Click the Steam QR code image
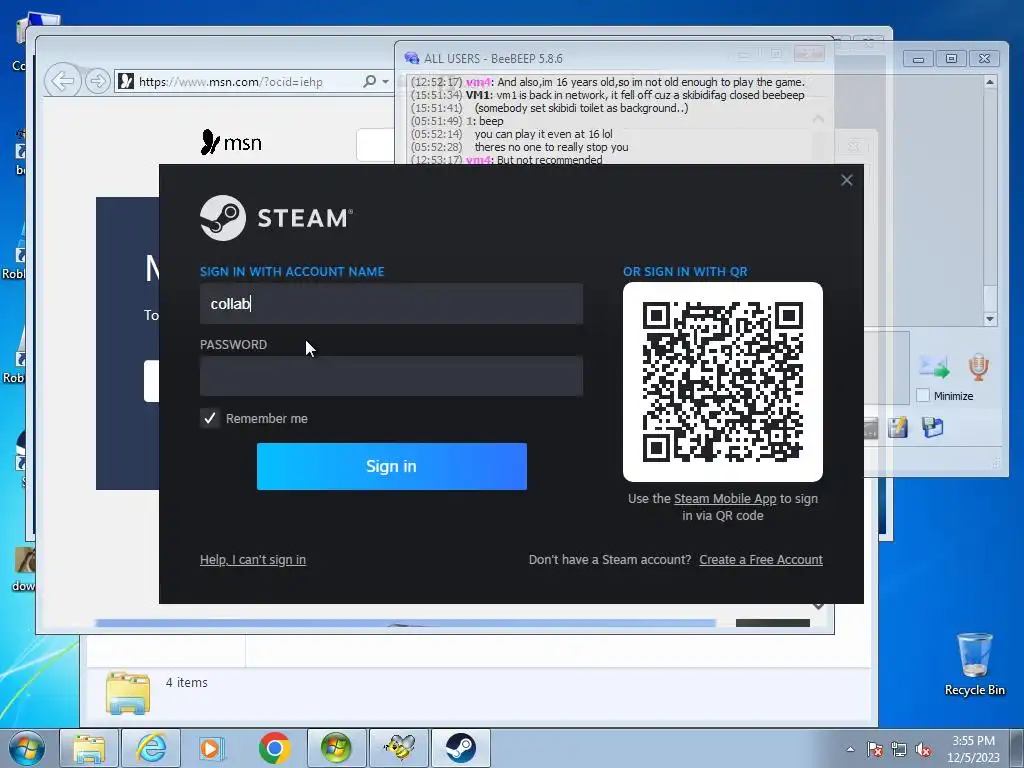 [x=723, y=382]
